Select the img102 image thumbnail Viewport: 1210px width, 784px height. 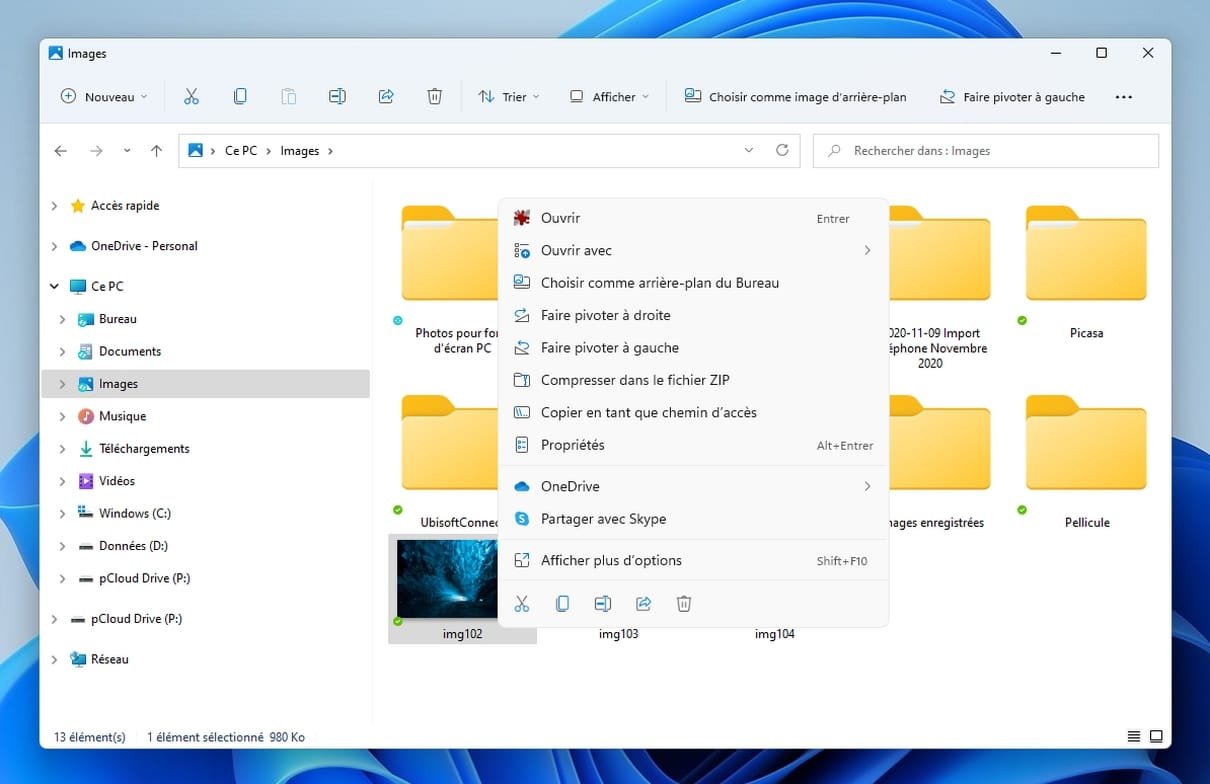tap(447, 579)
